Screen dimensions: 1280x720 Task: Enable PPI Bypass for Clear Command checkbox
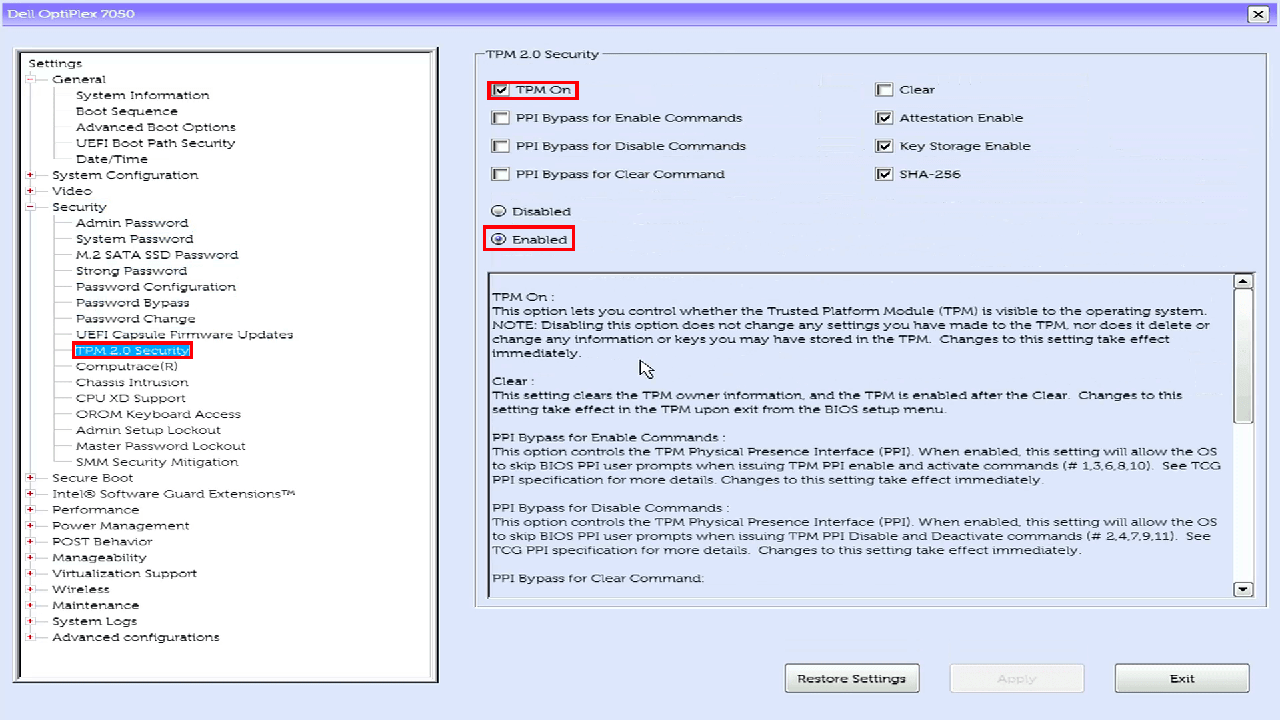pyautogui.click(x=501, y=174)
